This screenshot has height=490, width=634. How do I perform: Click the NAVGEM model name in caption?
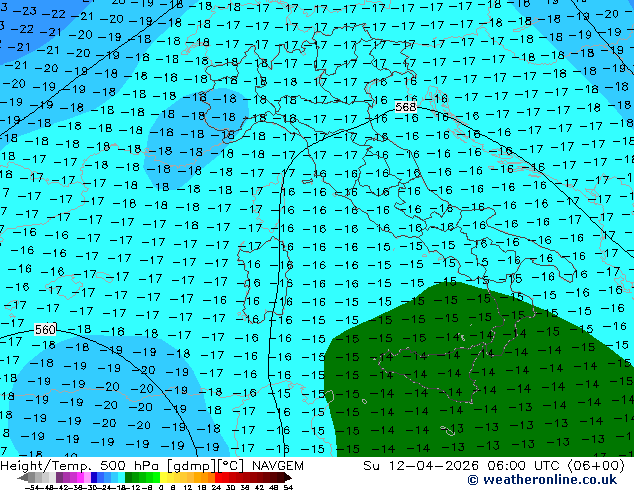pos(278,466)
